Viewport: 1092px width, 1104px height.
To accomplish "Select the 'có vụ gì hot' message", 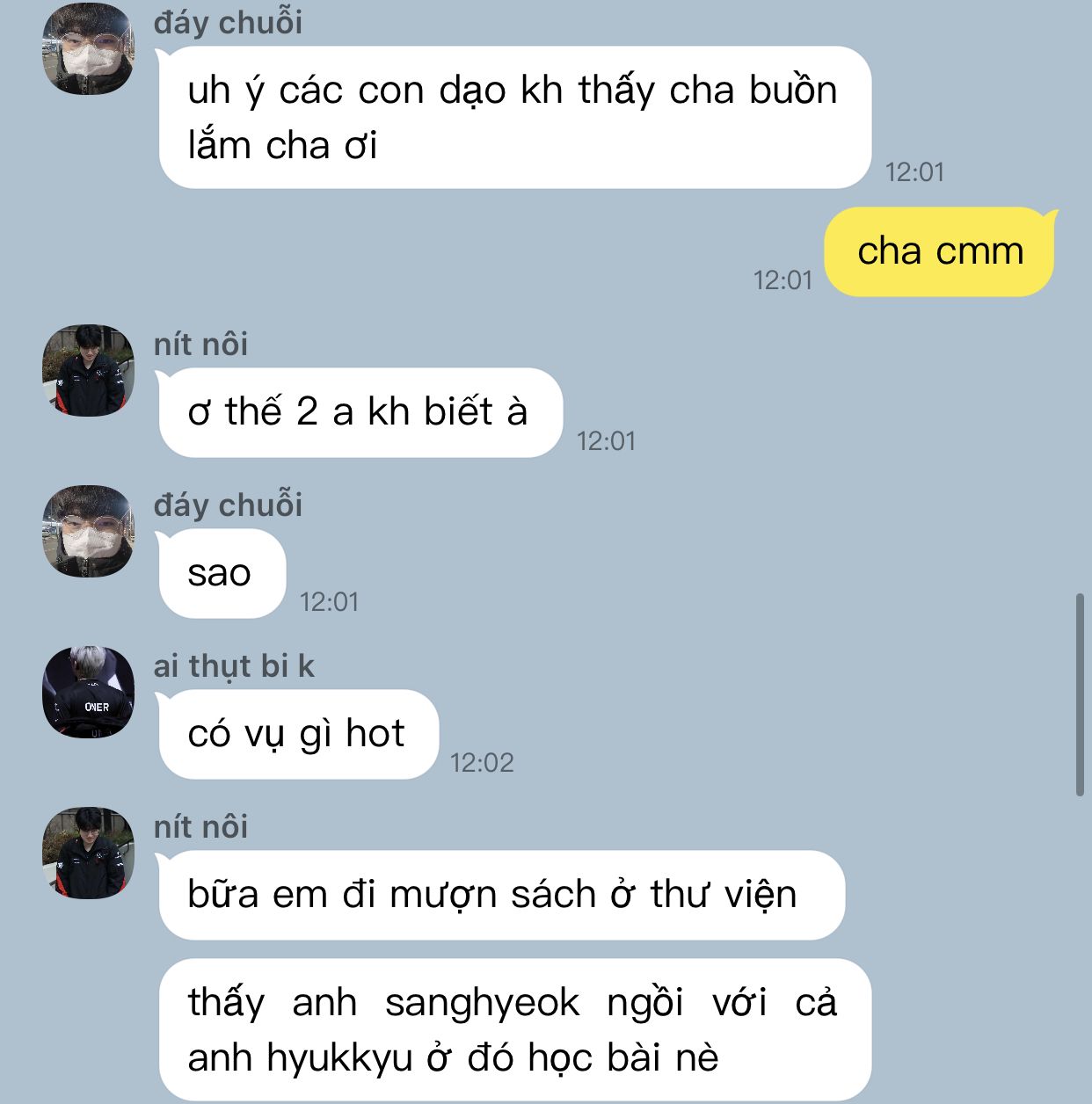I will [297, 734].
